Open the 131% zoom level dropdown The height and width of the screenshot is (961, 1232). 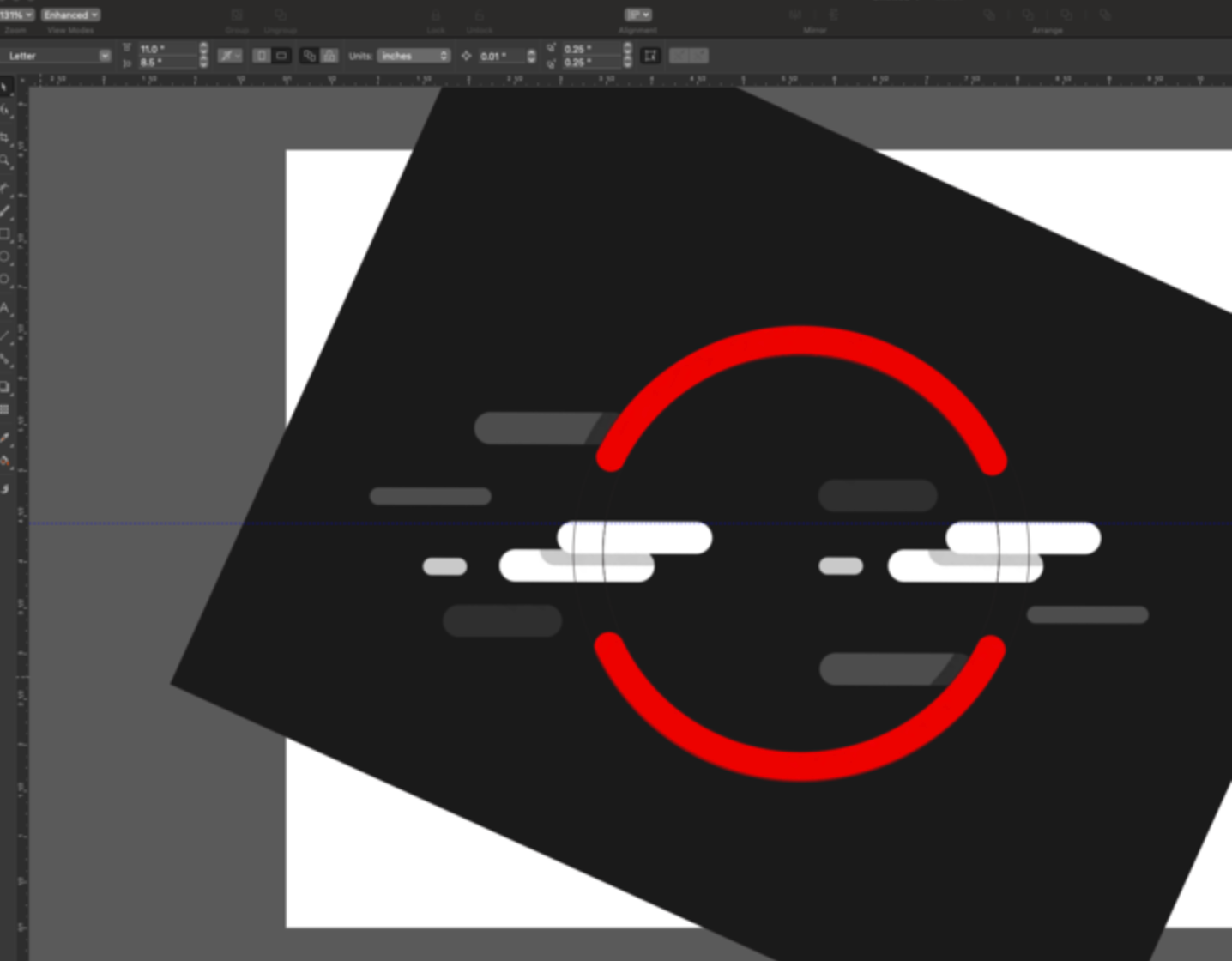click(17, 15)
